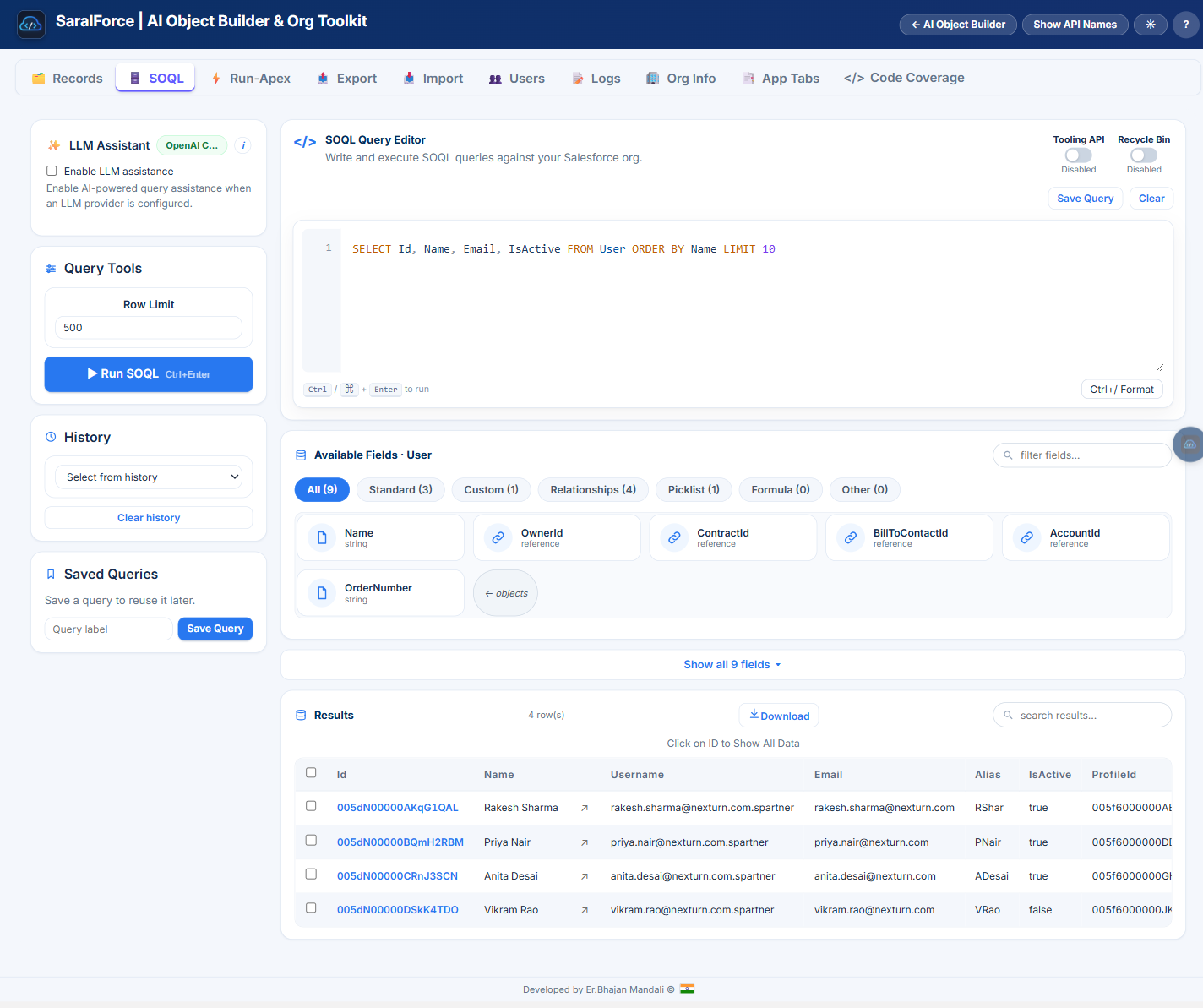Click the LLM Assistant info icon
This screenshot has width=1203, height=1008.
click(243, 145)
